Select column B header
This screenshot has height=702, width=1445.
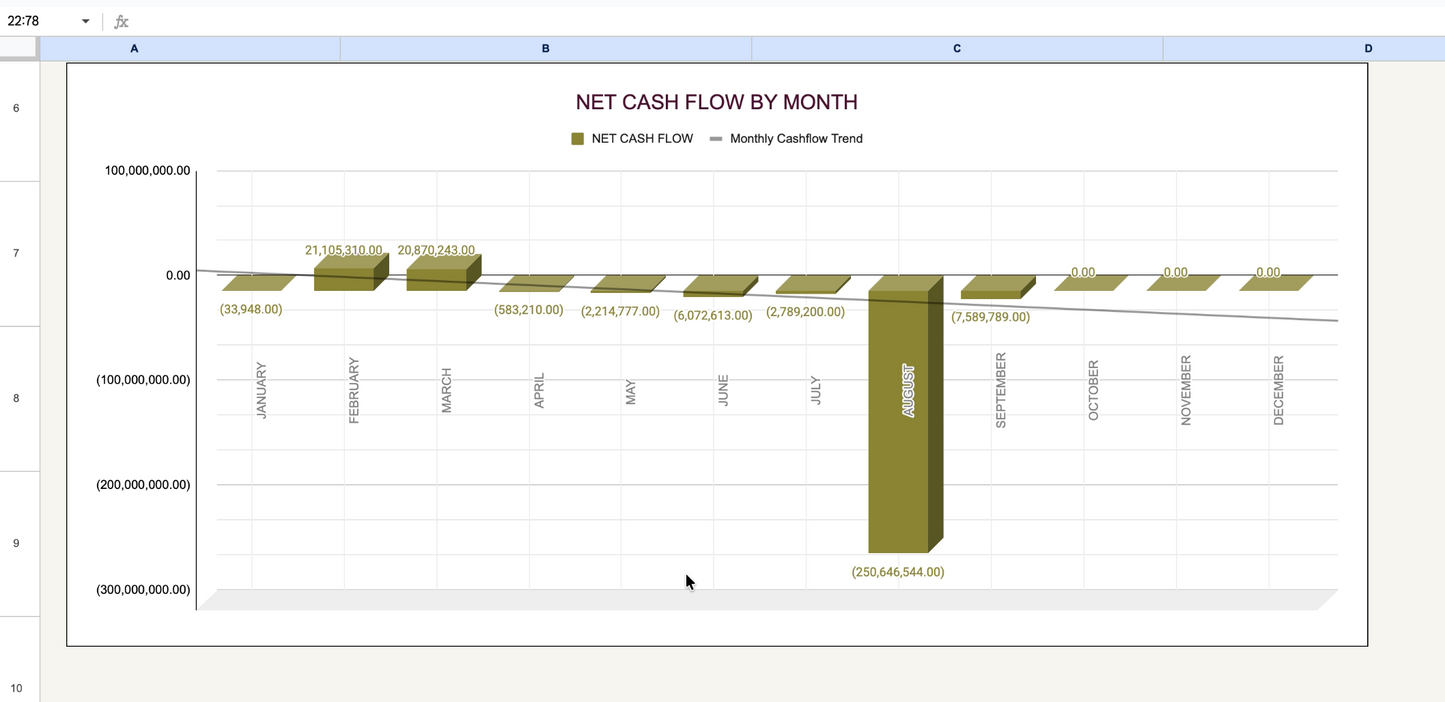[546, 48]
